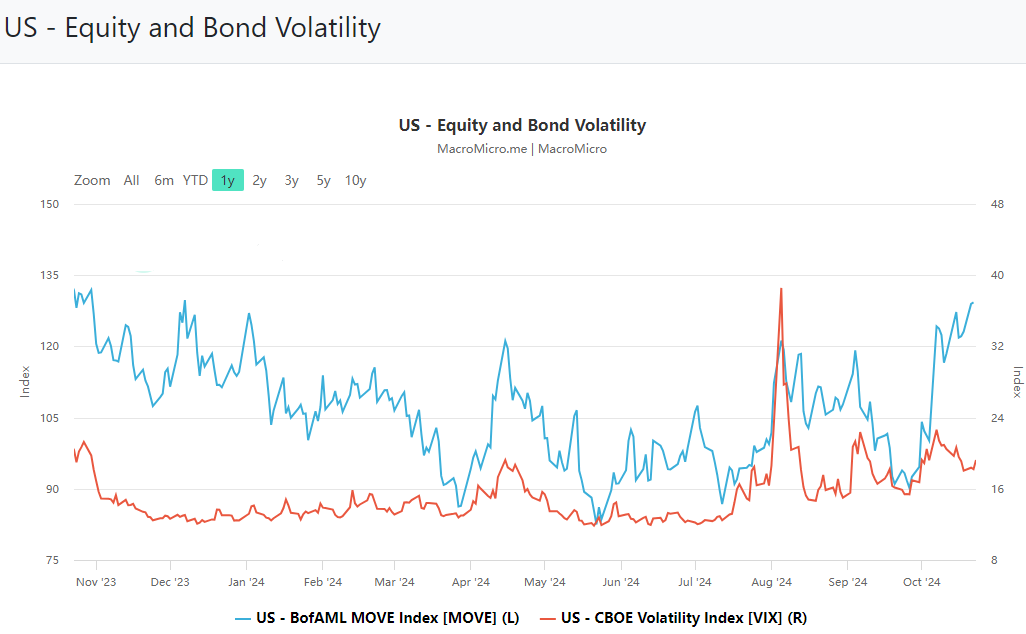Click the right axis 48 value label
The height and width of the screenshot is (634, 1026).
coord(994,204)
